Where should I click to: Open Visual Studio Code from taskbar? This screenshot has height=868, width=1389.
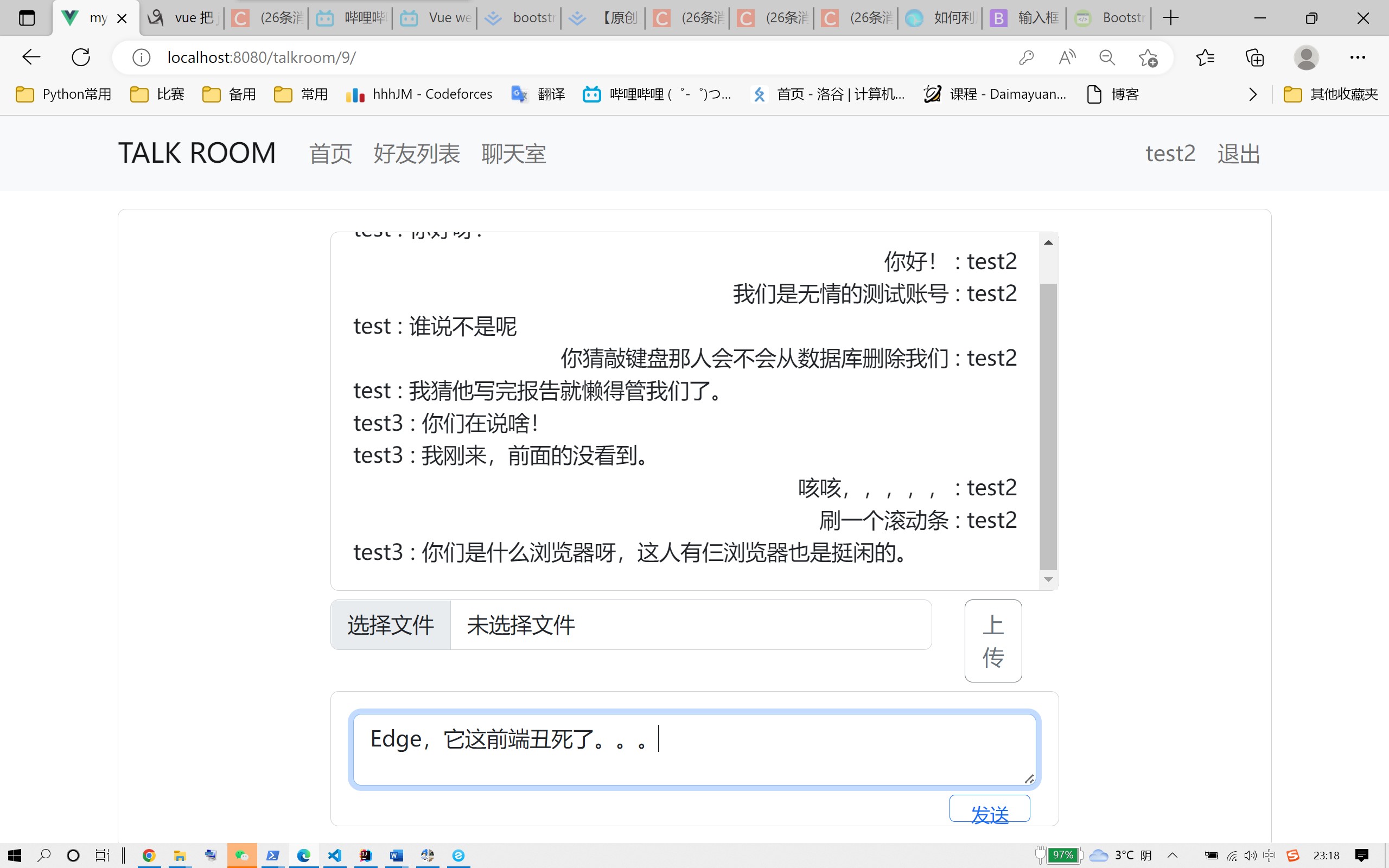pyautogui.click(x=335, y=856)
